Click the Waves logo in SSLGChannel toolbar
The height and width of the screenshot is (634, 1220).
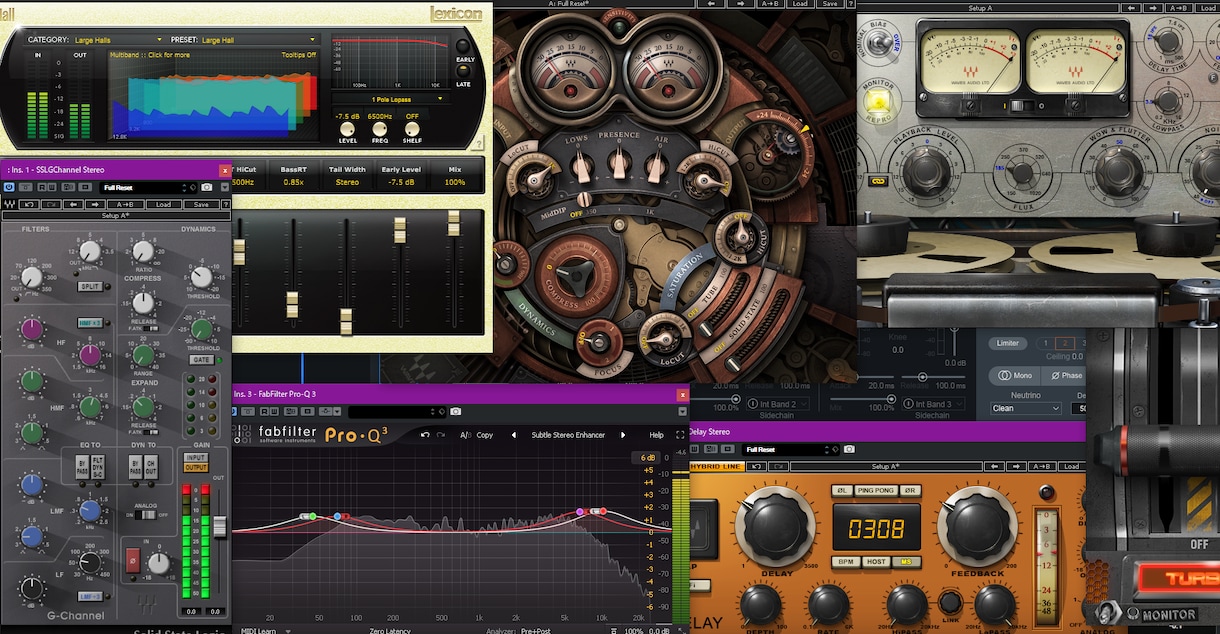9,204
